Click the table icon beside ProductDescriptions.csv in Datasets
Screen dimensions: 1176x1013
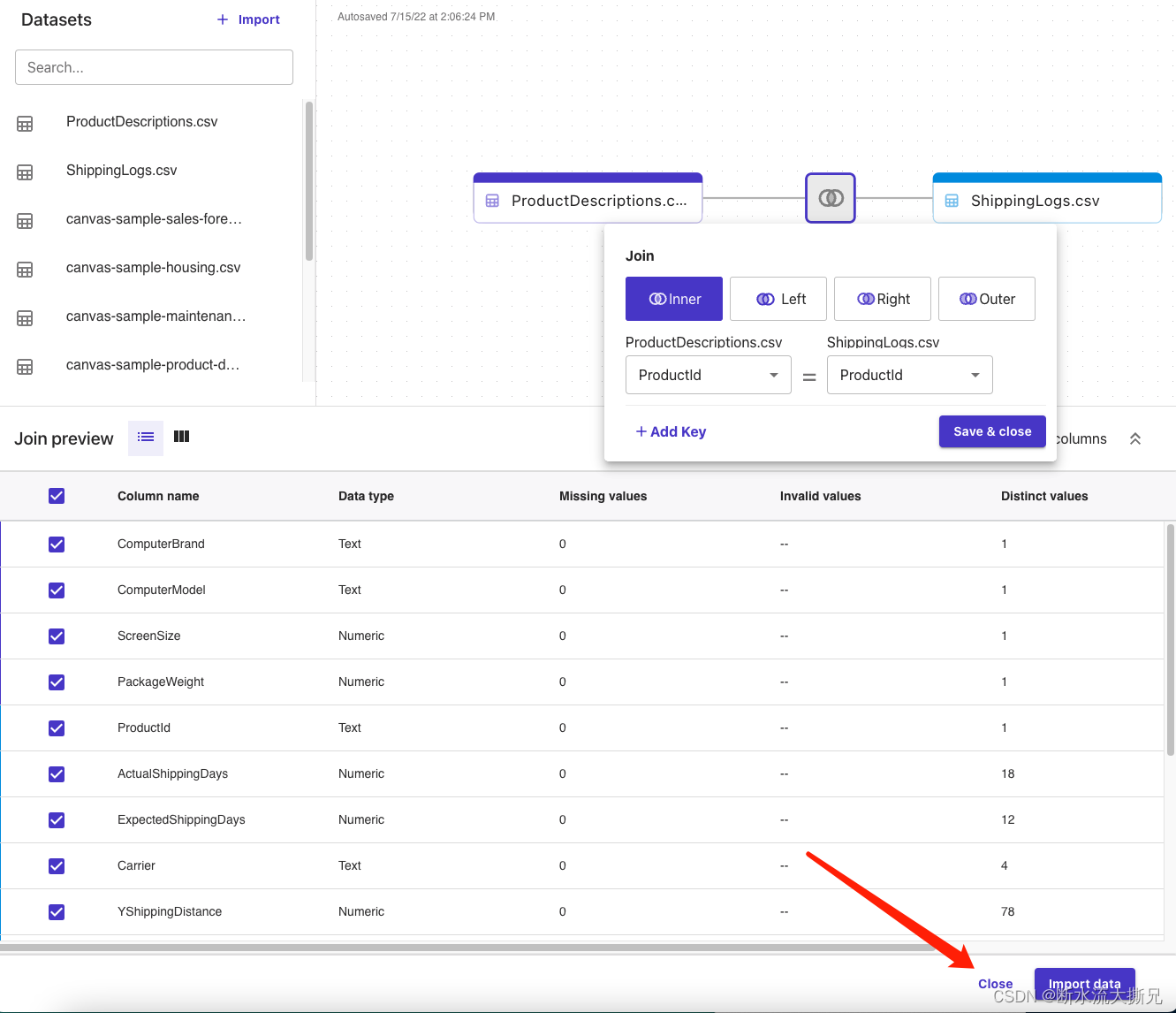pos(25,124)
